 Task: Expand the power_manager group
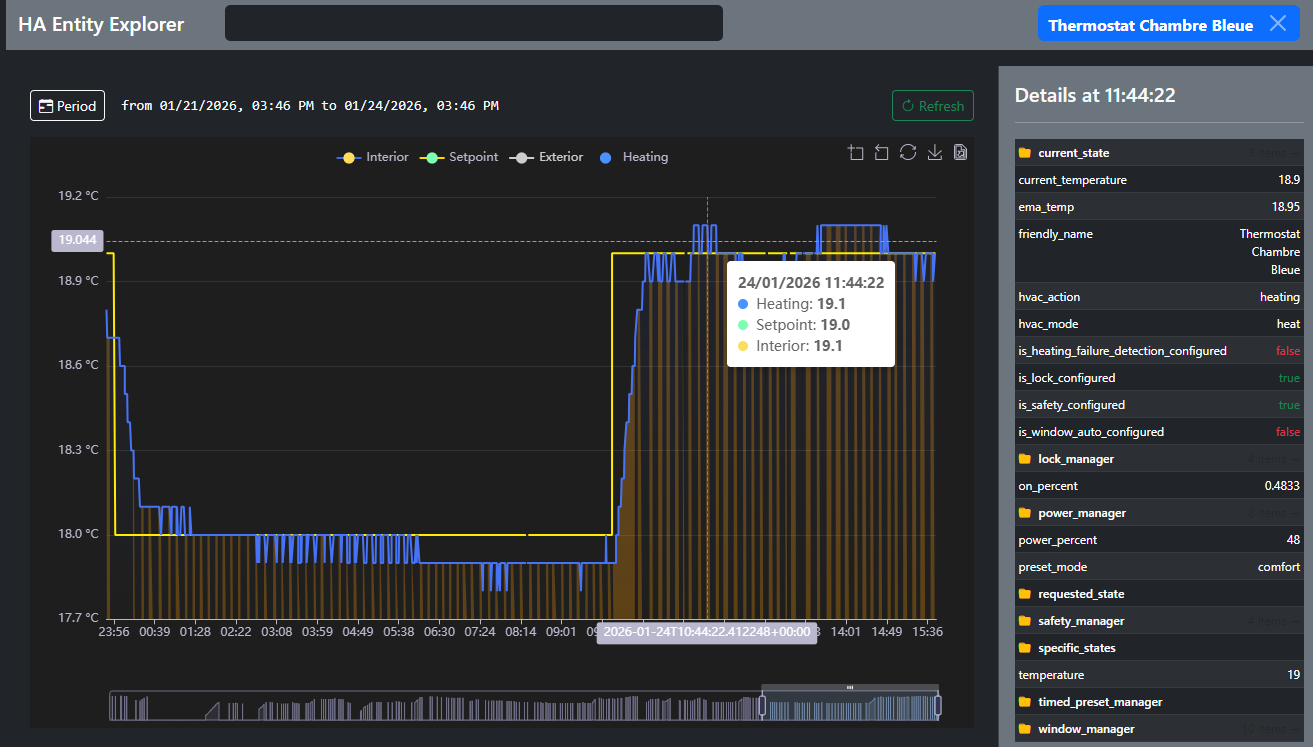click(x=1081, y=513)
